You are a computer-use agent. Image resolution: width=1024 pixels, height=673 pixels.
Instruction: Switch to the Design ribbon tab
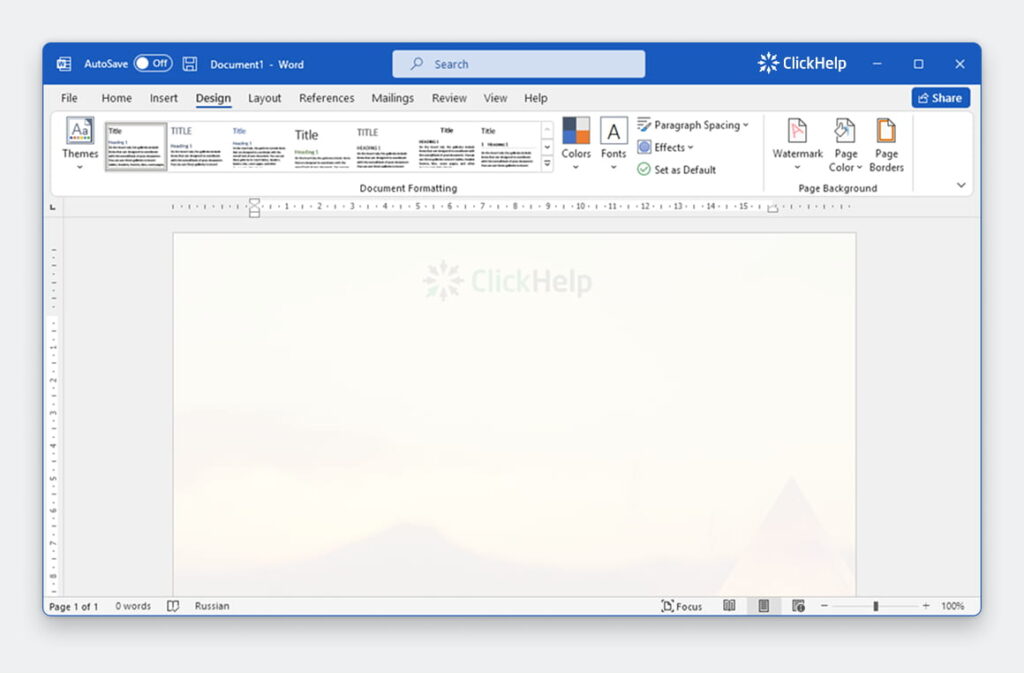coord(213,98)
